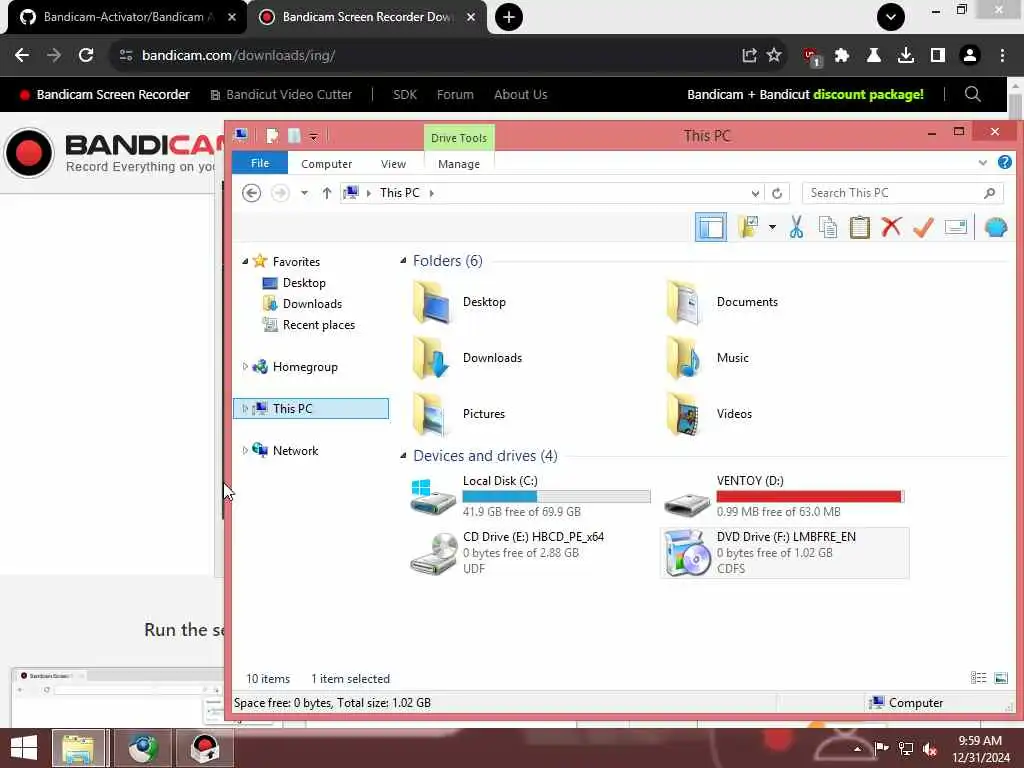Click the scissors Cut icon in Explorer toolbar

(796, 227)
